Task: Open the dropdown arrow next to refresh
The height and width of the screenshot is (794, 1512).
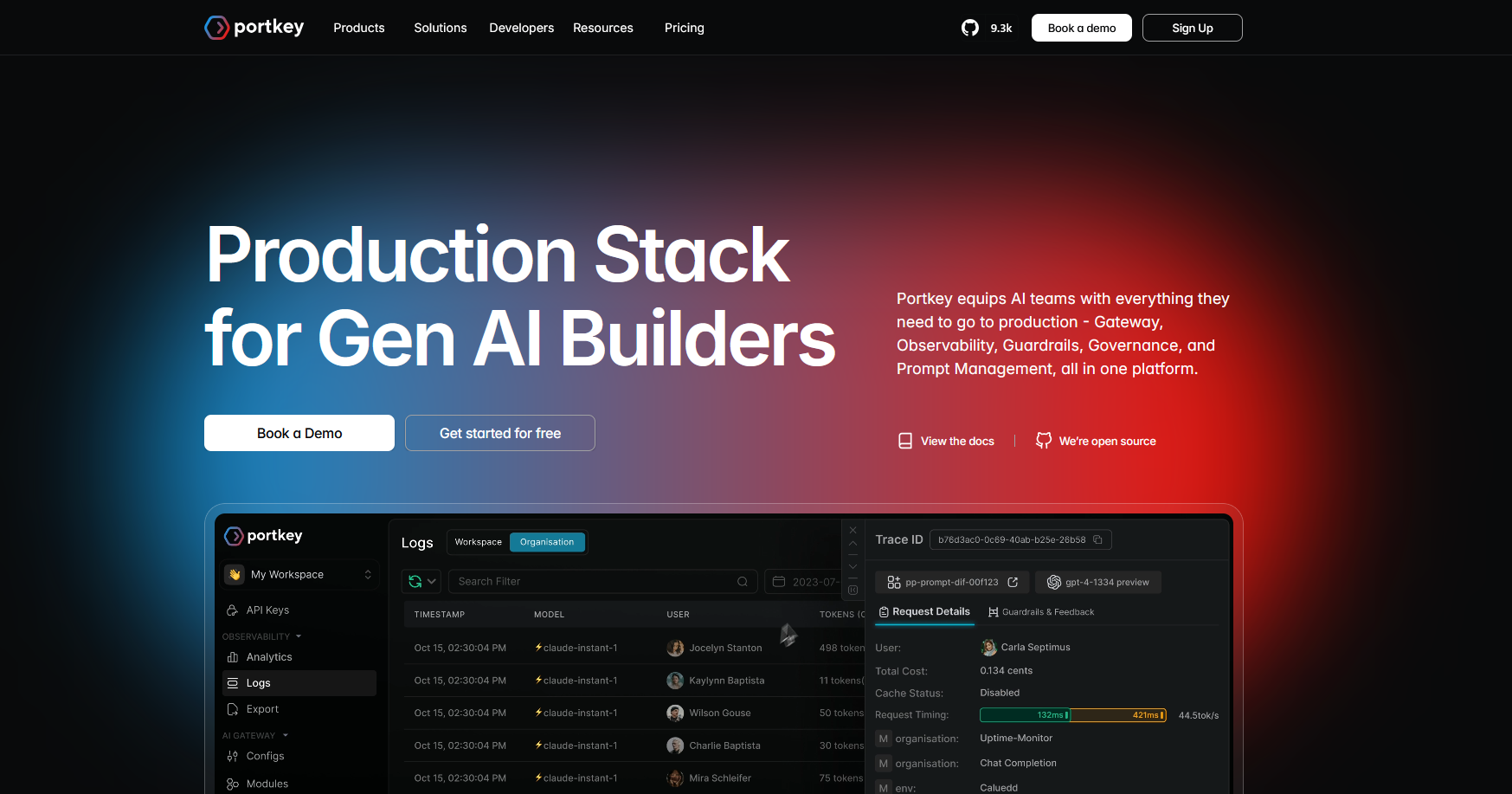Action: pos(432,581)
